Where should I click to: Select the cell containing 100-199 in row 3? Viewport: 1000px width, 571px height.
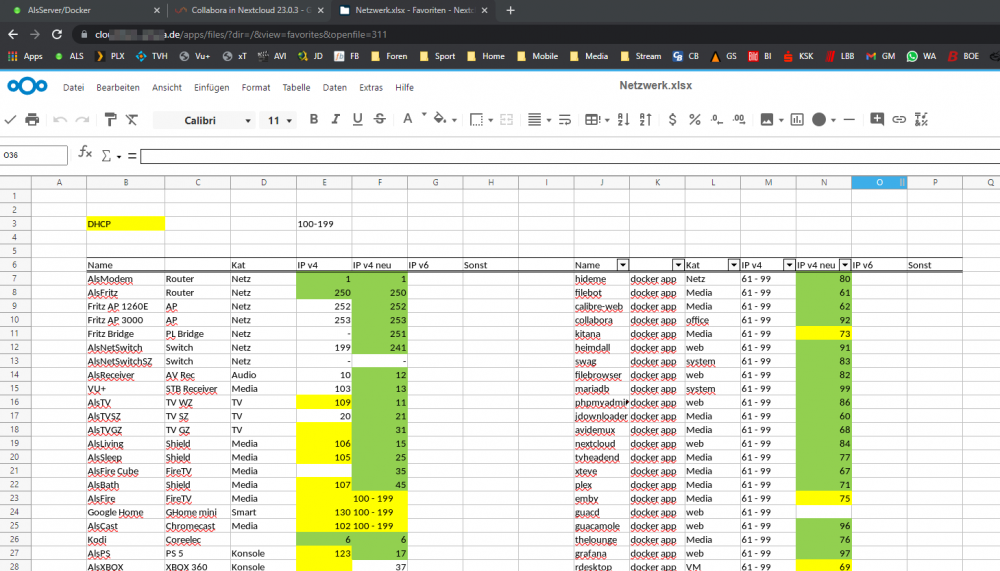[324, 224]
